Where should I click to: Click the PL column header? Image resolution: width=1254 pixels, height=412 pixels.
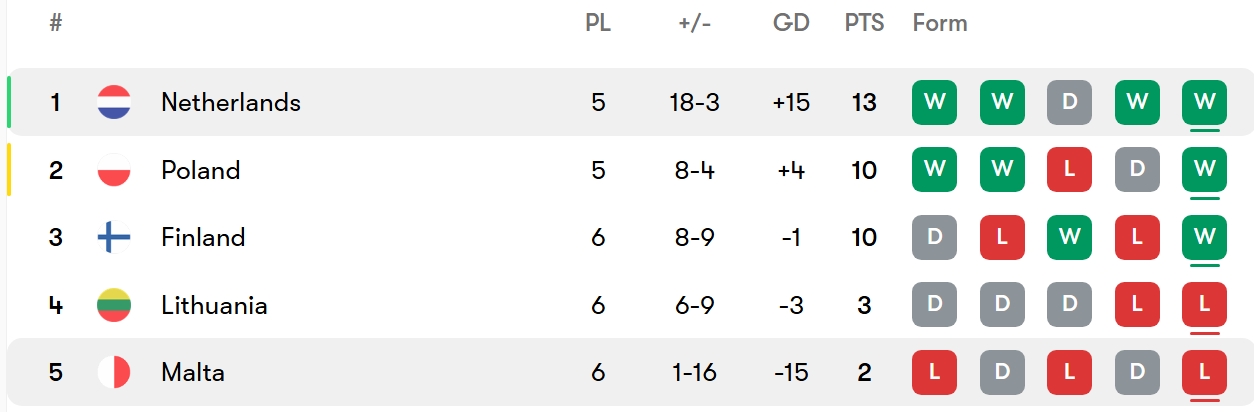(598, 23)
